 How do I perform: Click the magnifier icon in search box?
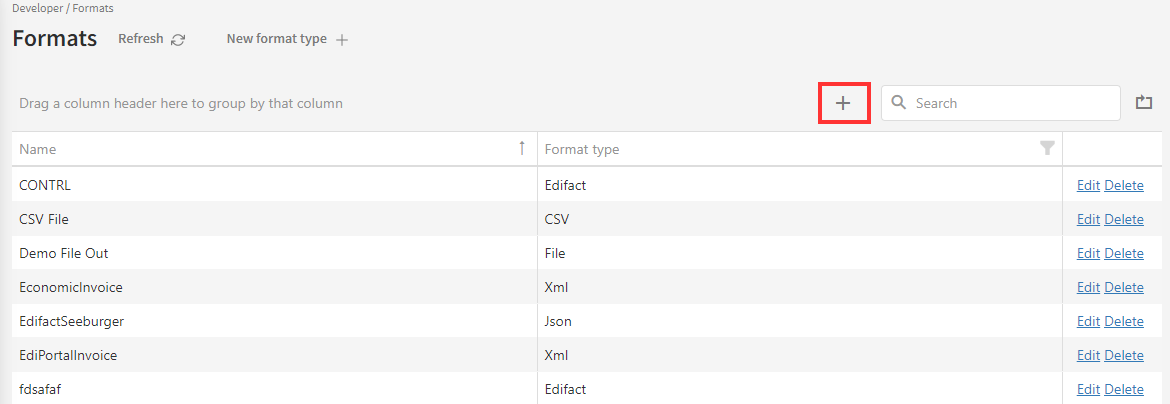[x=899, y=103]
